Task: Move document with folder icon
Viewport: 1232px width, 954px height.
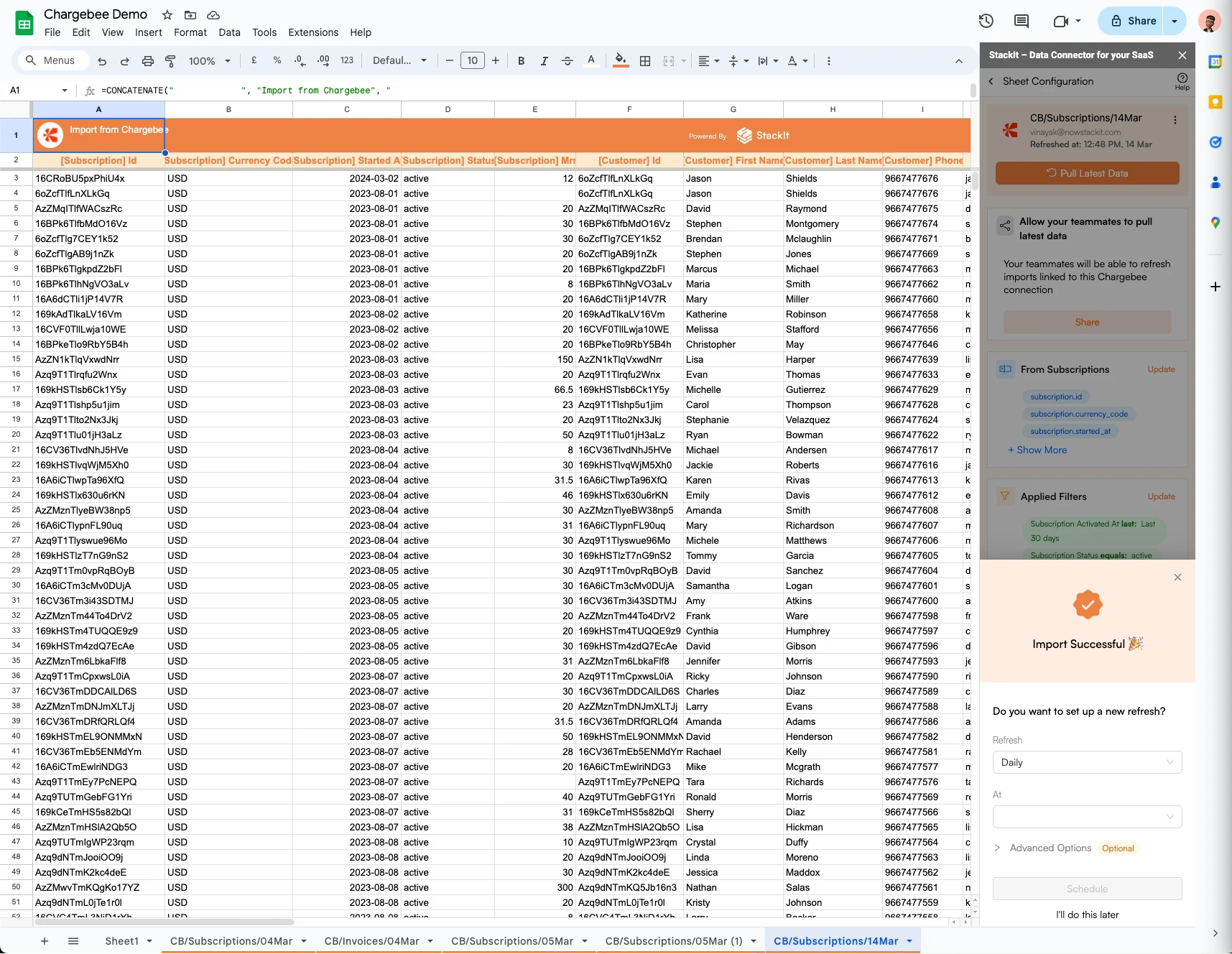Action: [190, 14]
